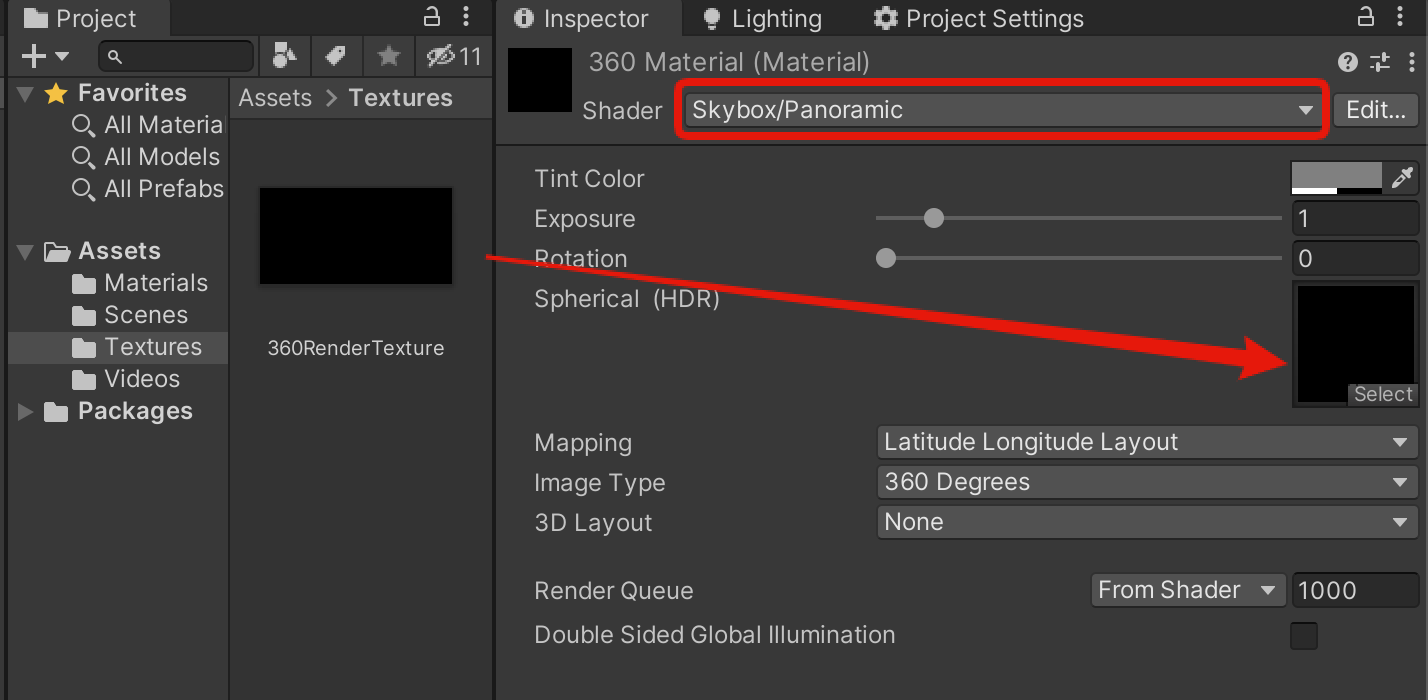
Task: Pick Tint Color with the eyedropper
Action: [1402, 178]
